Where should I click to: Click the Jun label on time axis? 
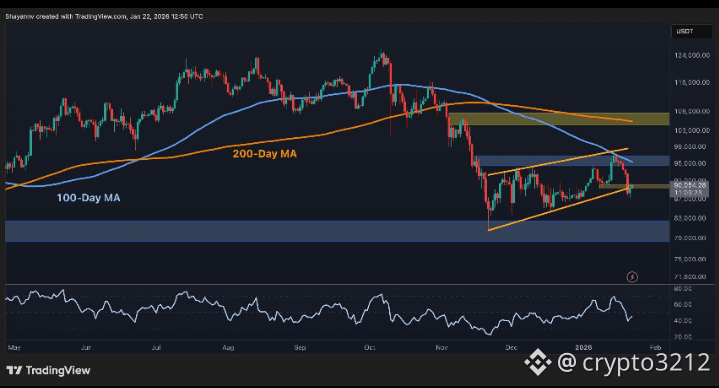click(86, 348)
